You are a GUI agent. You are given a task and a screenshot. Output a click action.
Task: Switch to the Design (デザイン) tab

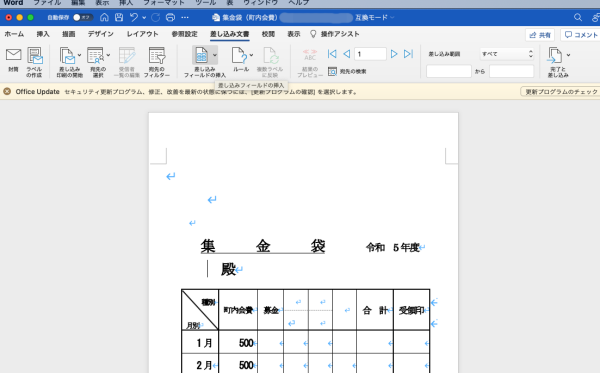click(x=101, y=34)
